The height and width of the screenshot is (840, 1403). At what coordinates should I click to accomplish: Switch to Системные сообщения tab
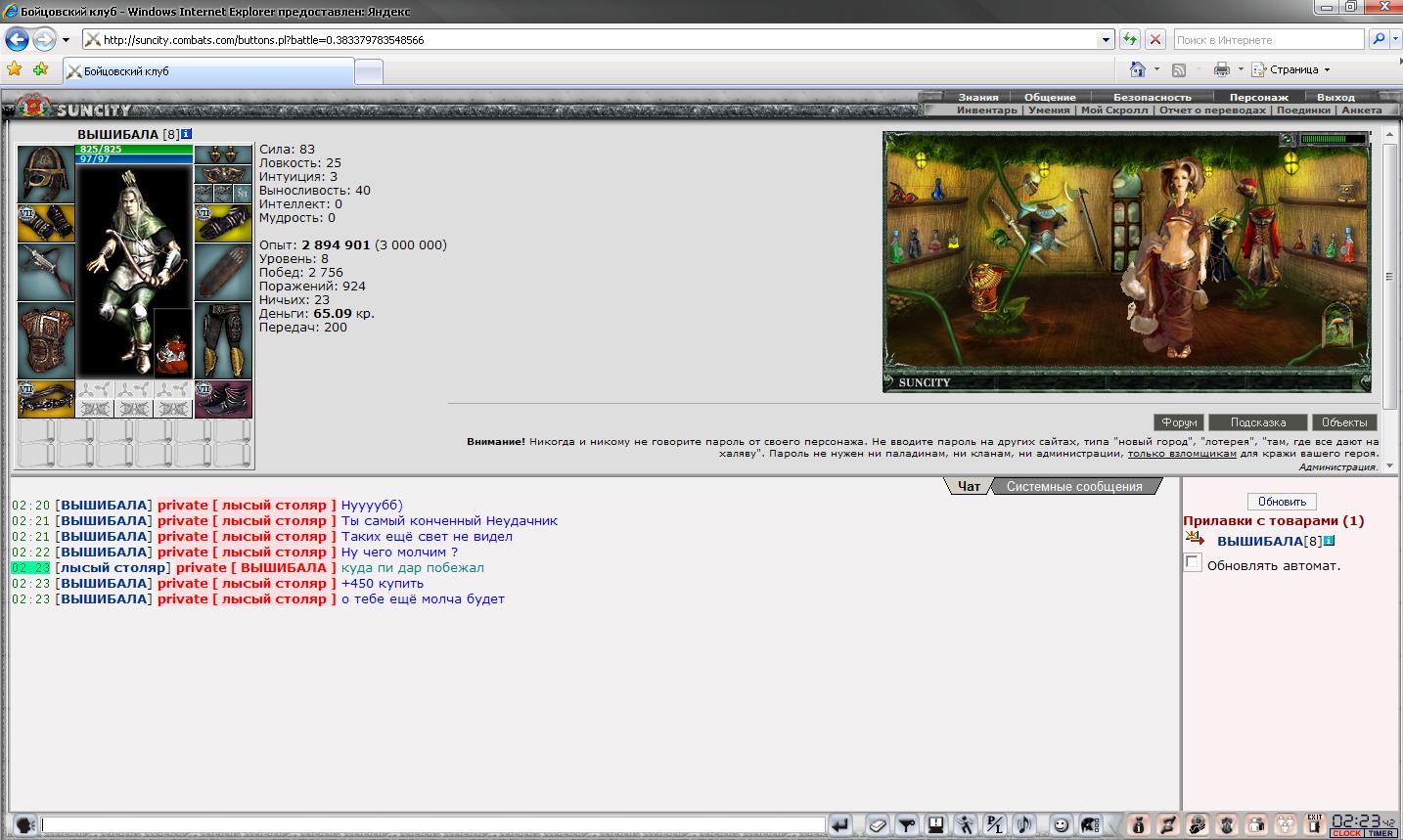[x=1074, y=486]
